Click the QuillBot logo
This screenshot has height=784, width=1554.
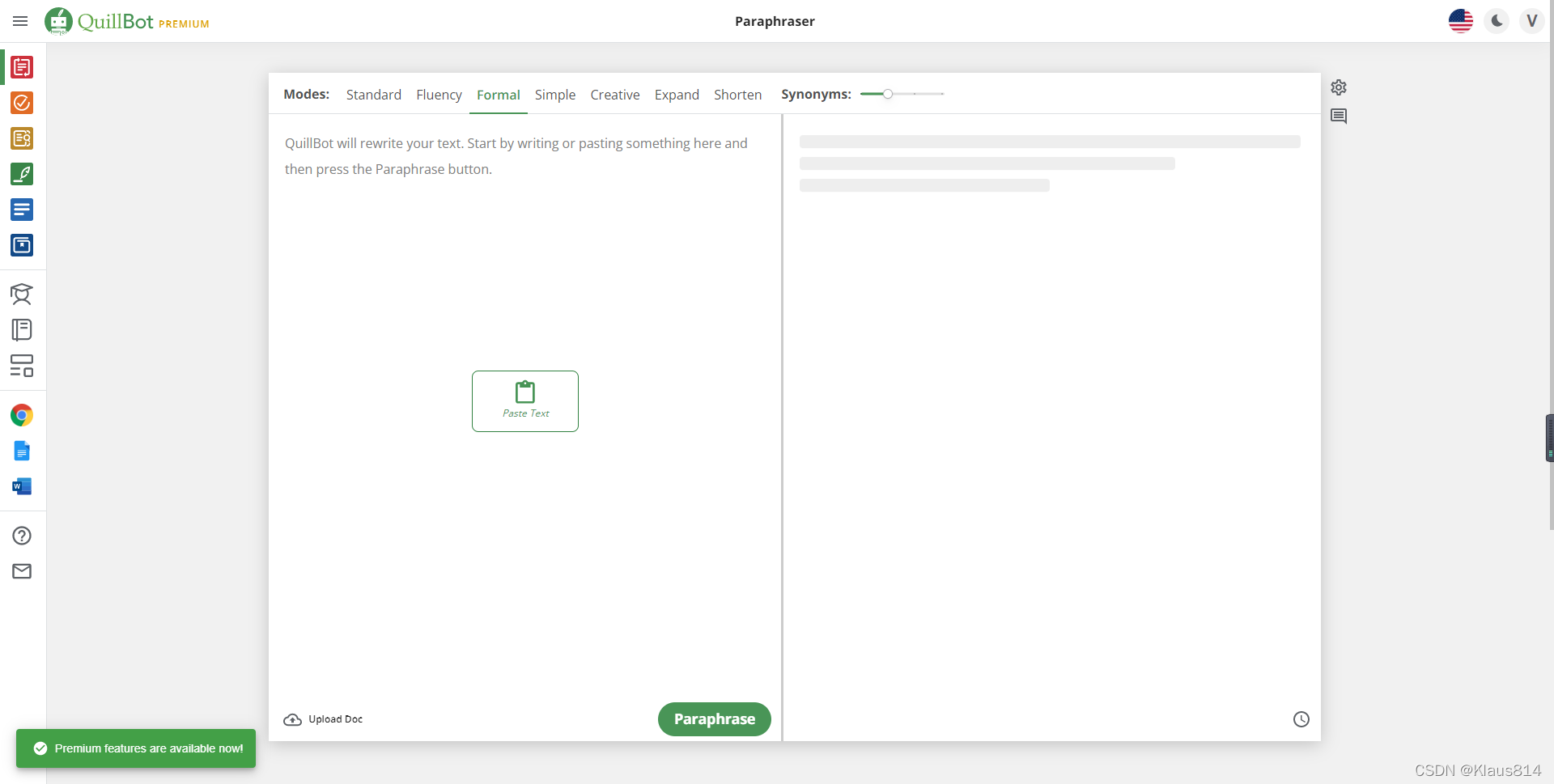click(x=100, y=21)
